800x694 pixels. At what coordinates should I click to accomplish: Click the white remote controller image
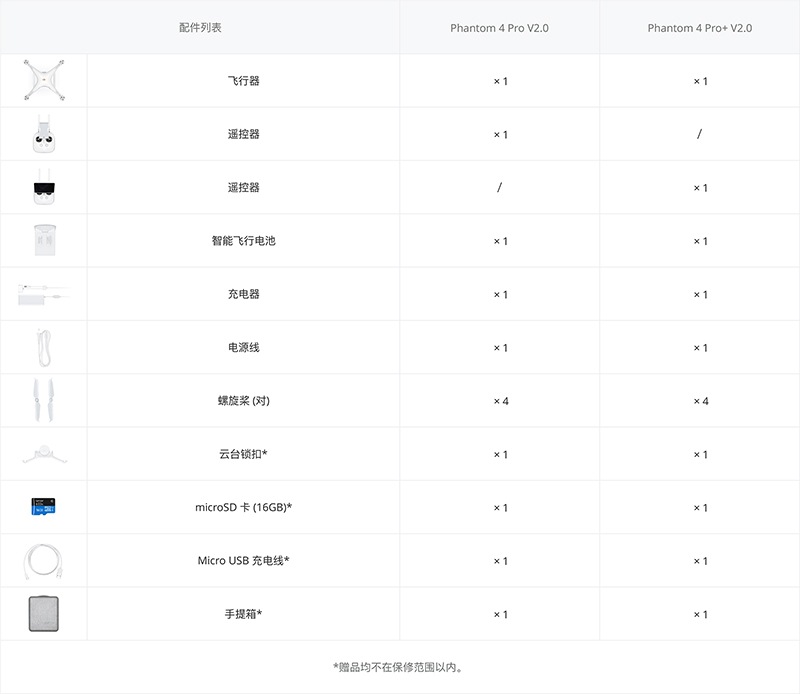click(x=43, y=134)
